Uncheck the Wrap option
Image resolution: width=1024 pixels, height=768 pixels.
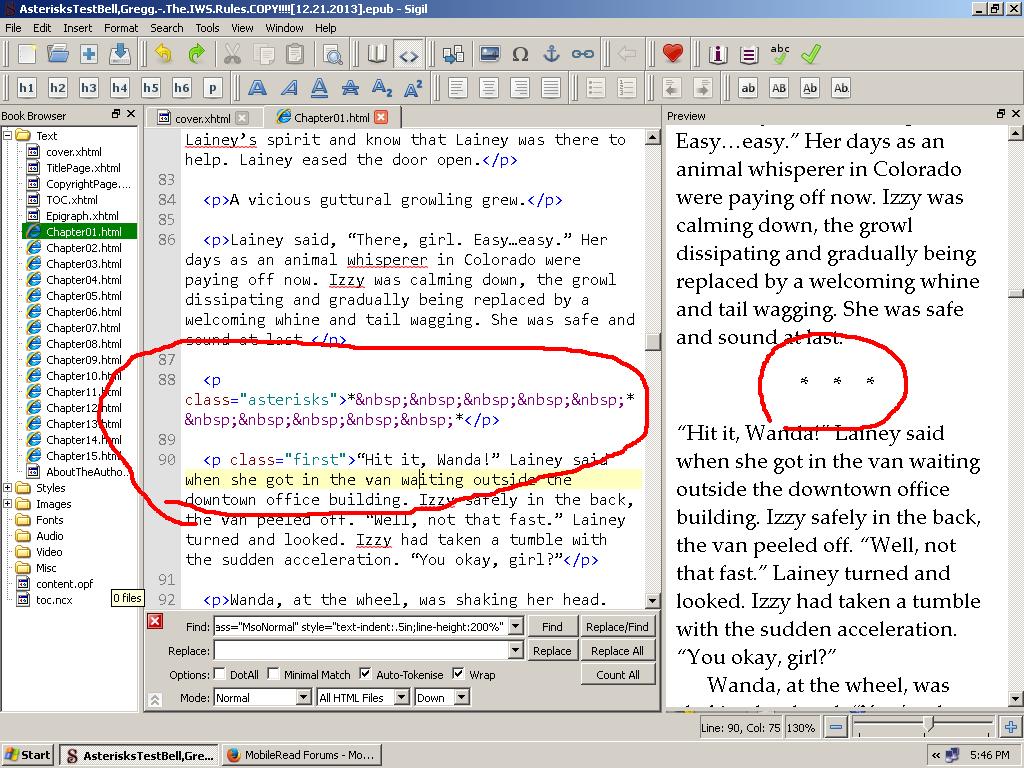459,675
